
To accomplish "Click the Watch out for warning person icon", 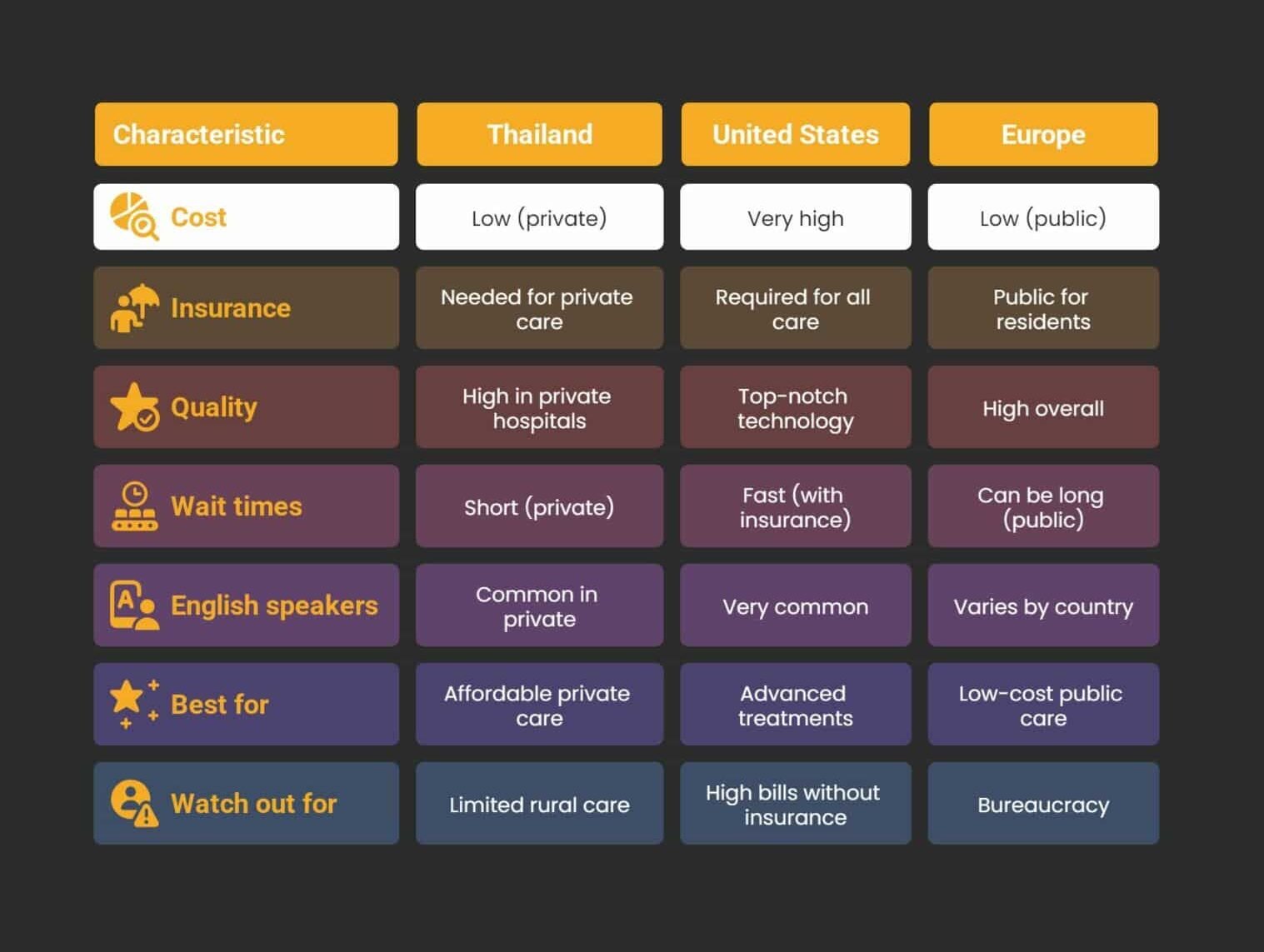I will pyautogui.click(x=134, y=803).
